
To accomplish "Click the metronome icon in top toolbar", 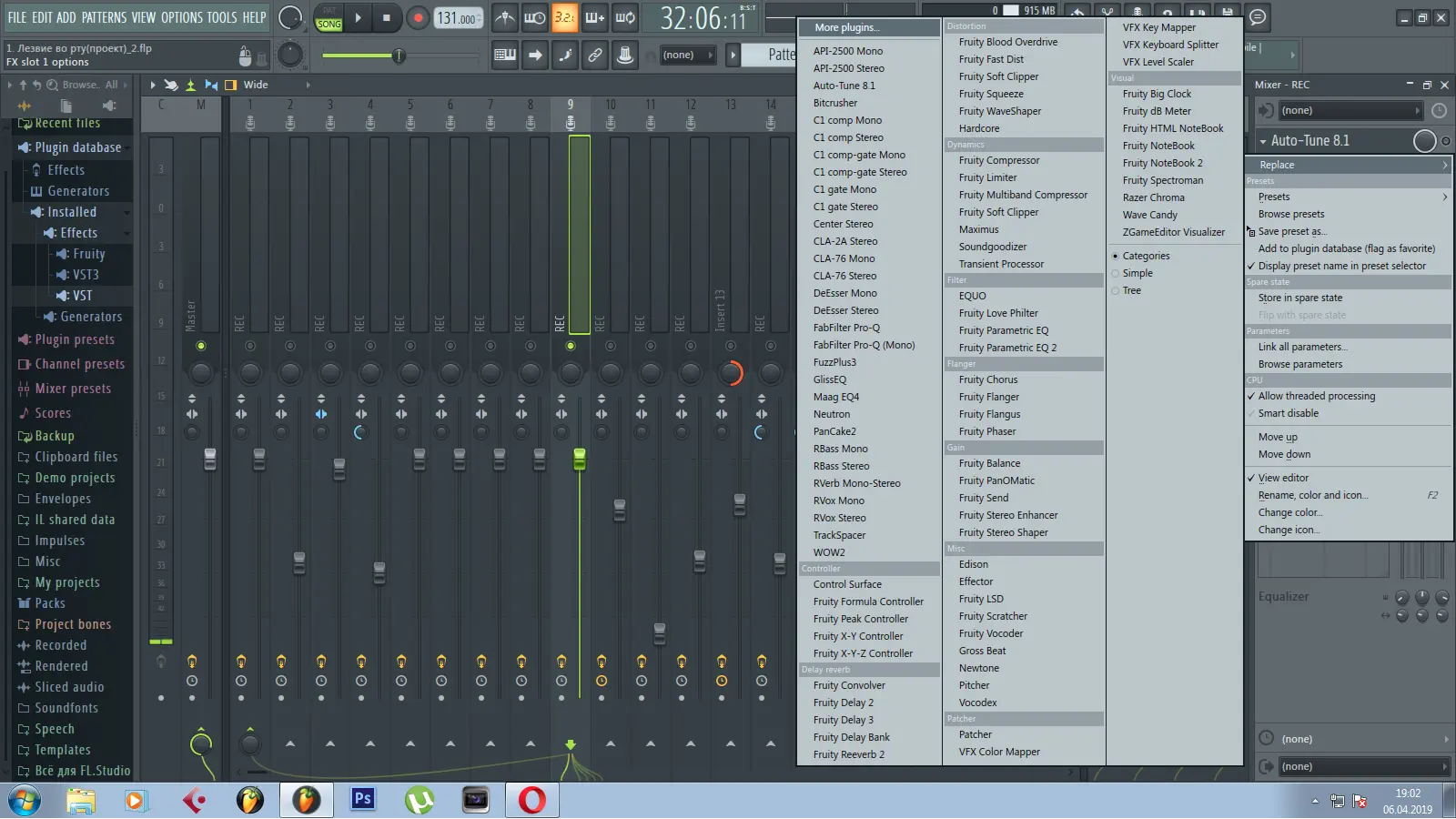I will [x=505, y=17].
